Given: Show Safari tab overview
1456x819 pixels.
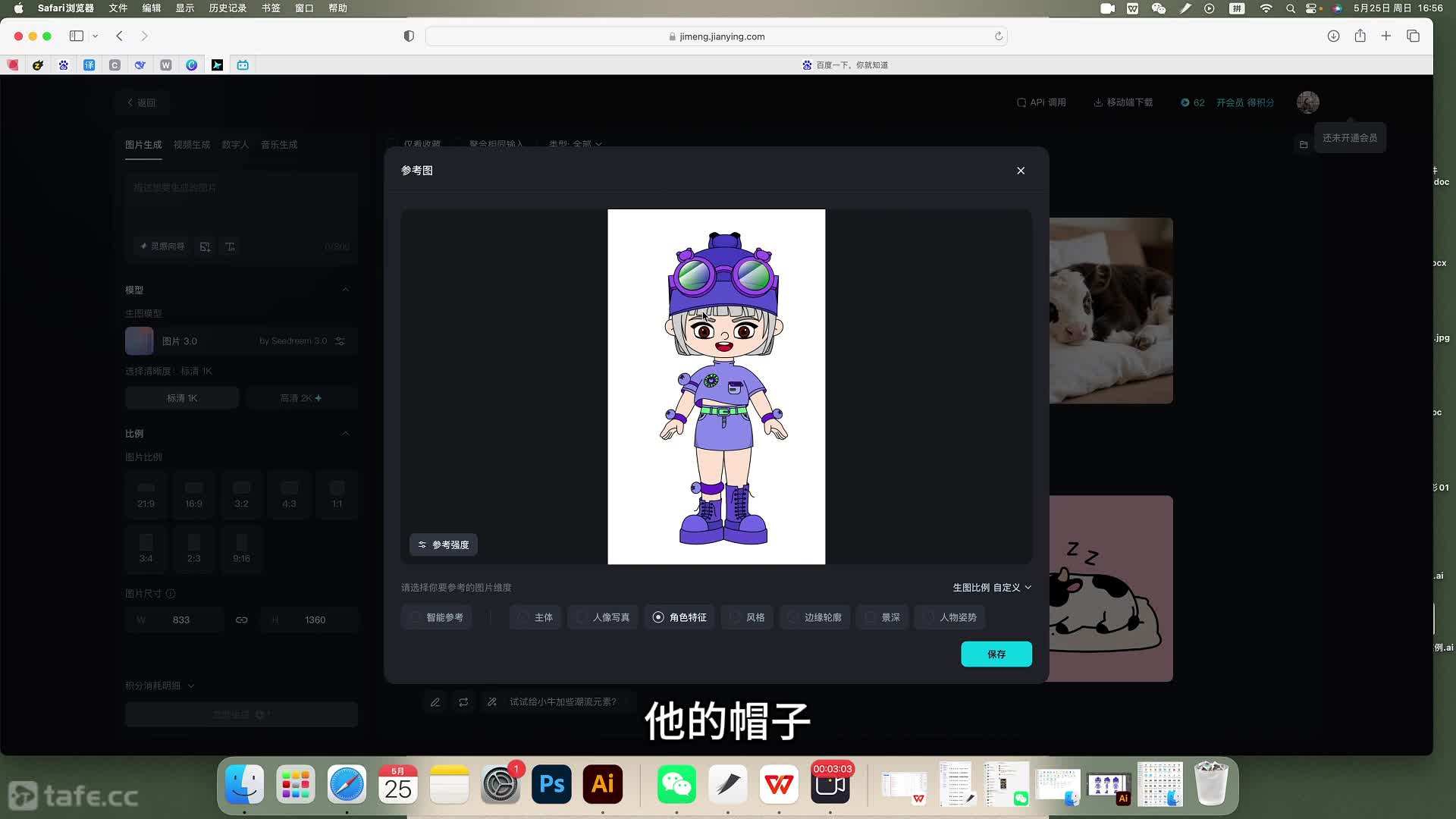Looking at the screenshot, I should (x=1413, y=36).
